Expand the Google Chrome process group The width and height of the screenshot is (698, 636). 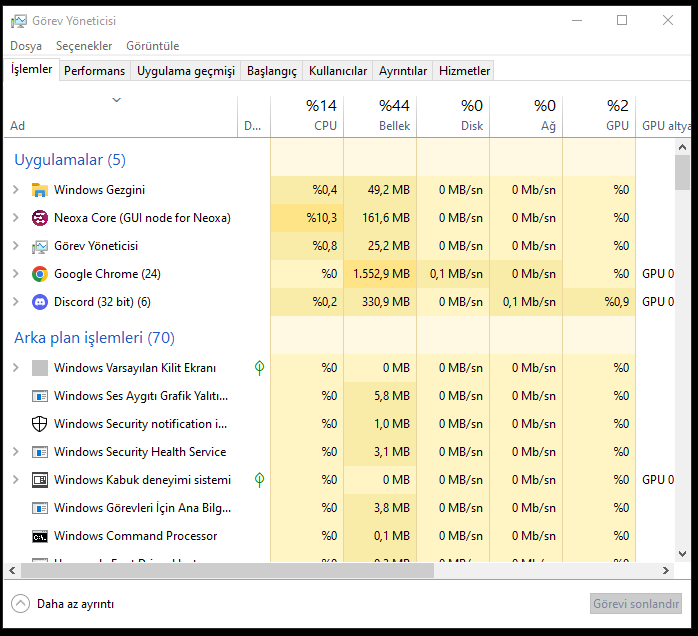(x=15, y=274)
